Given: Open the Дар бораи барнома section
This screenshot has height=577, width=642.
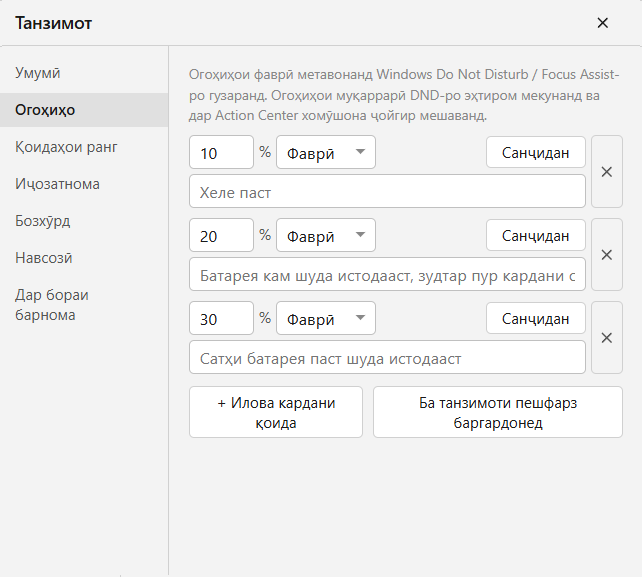Looking at the screenshot, I should [84, 305].
